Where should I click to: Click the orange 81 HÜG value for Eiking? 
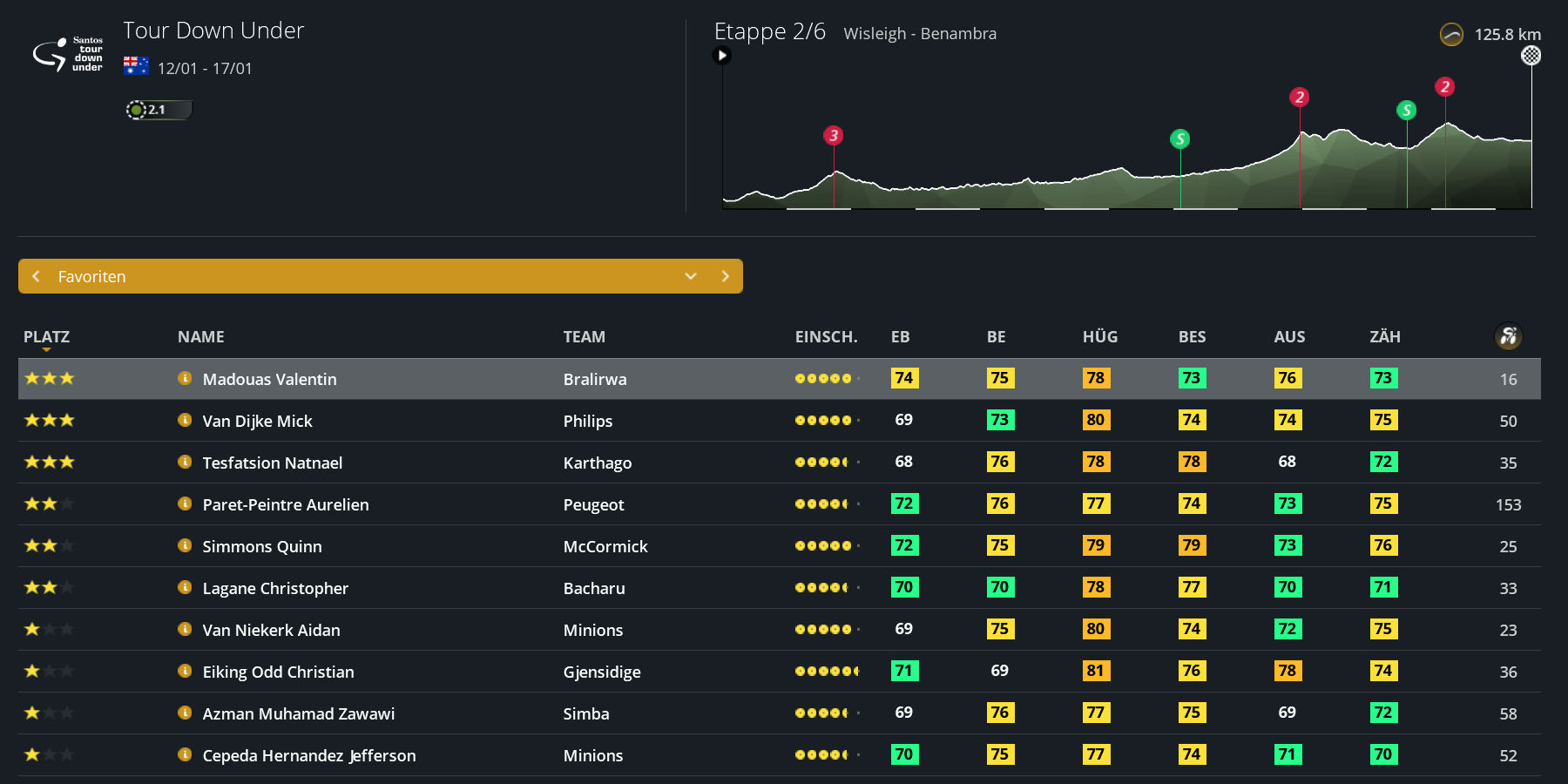coord(1096,671)
